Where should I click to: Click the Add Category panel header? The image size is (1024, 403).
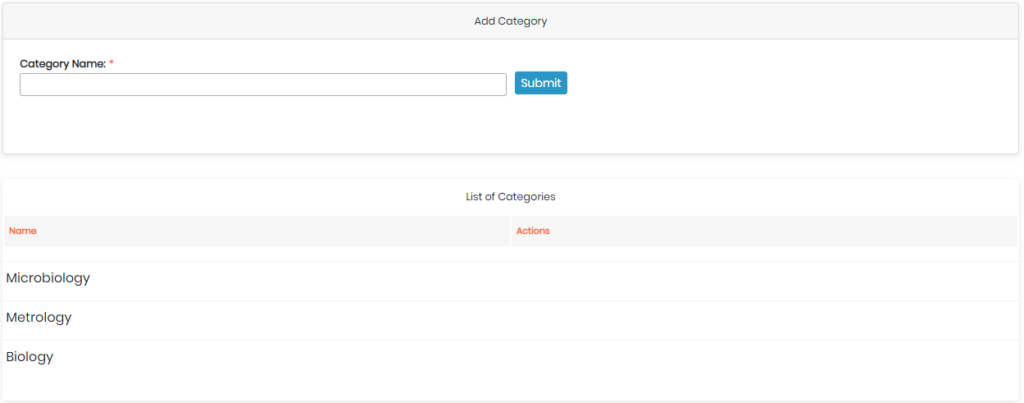point(511,22)
